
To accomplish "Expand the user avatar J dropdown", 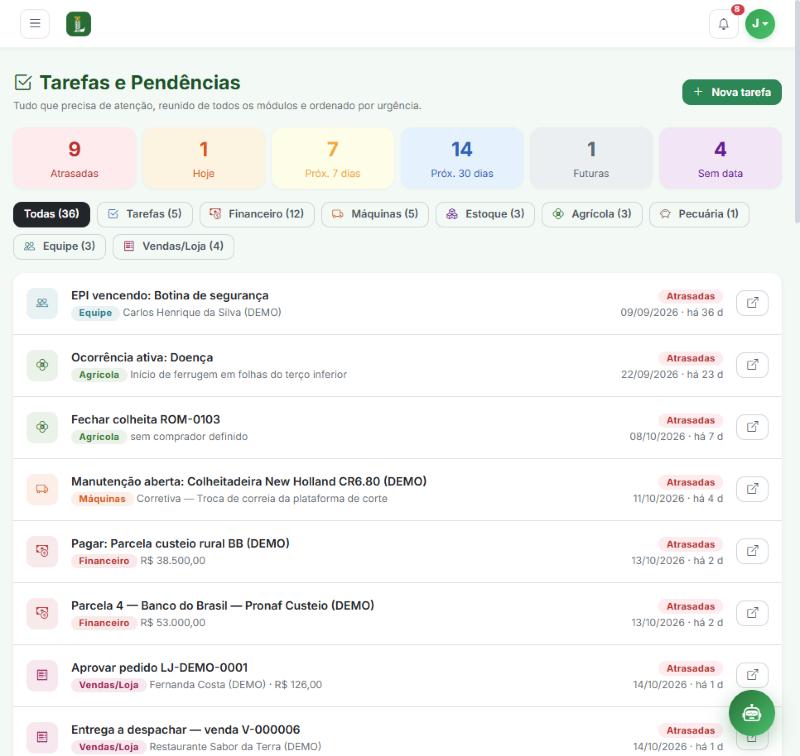I will [x=760, y=24].
